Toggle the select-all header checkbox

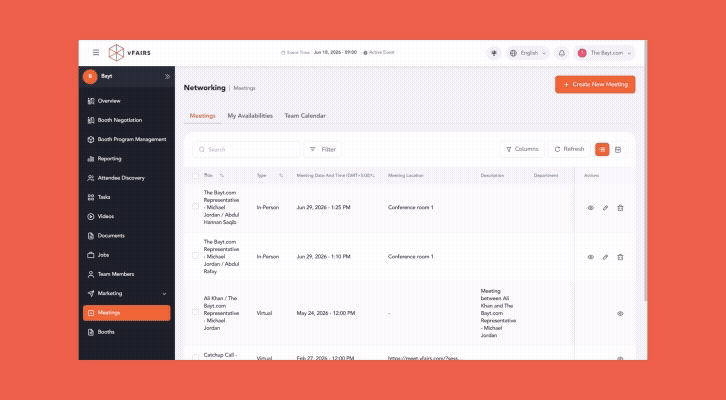tap(195, 176)
